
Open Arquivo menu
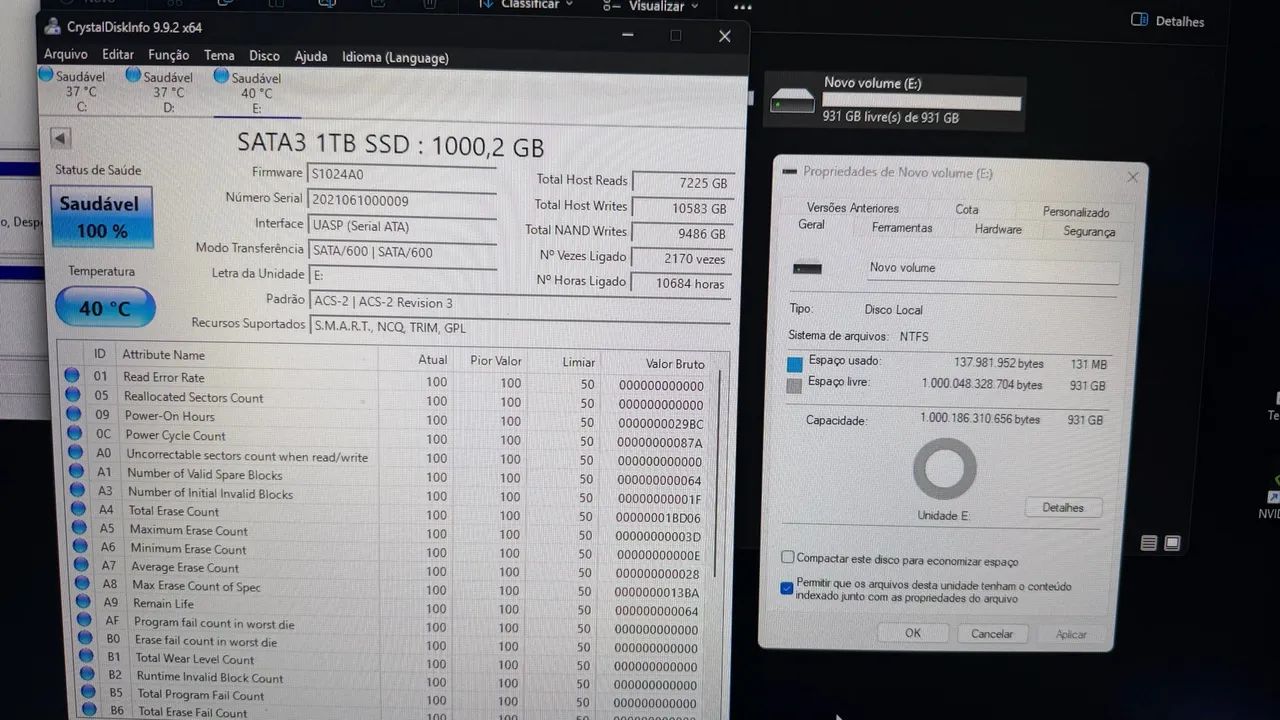coord(66,55)
